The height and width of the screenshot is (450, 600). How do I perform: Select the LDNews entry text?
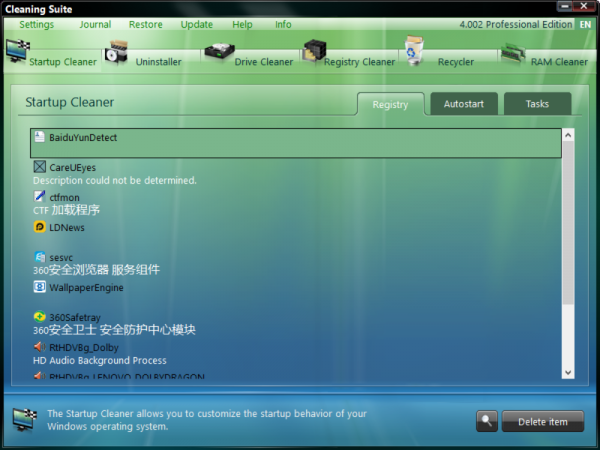67,227
